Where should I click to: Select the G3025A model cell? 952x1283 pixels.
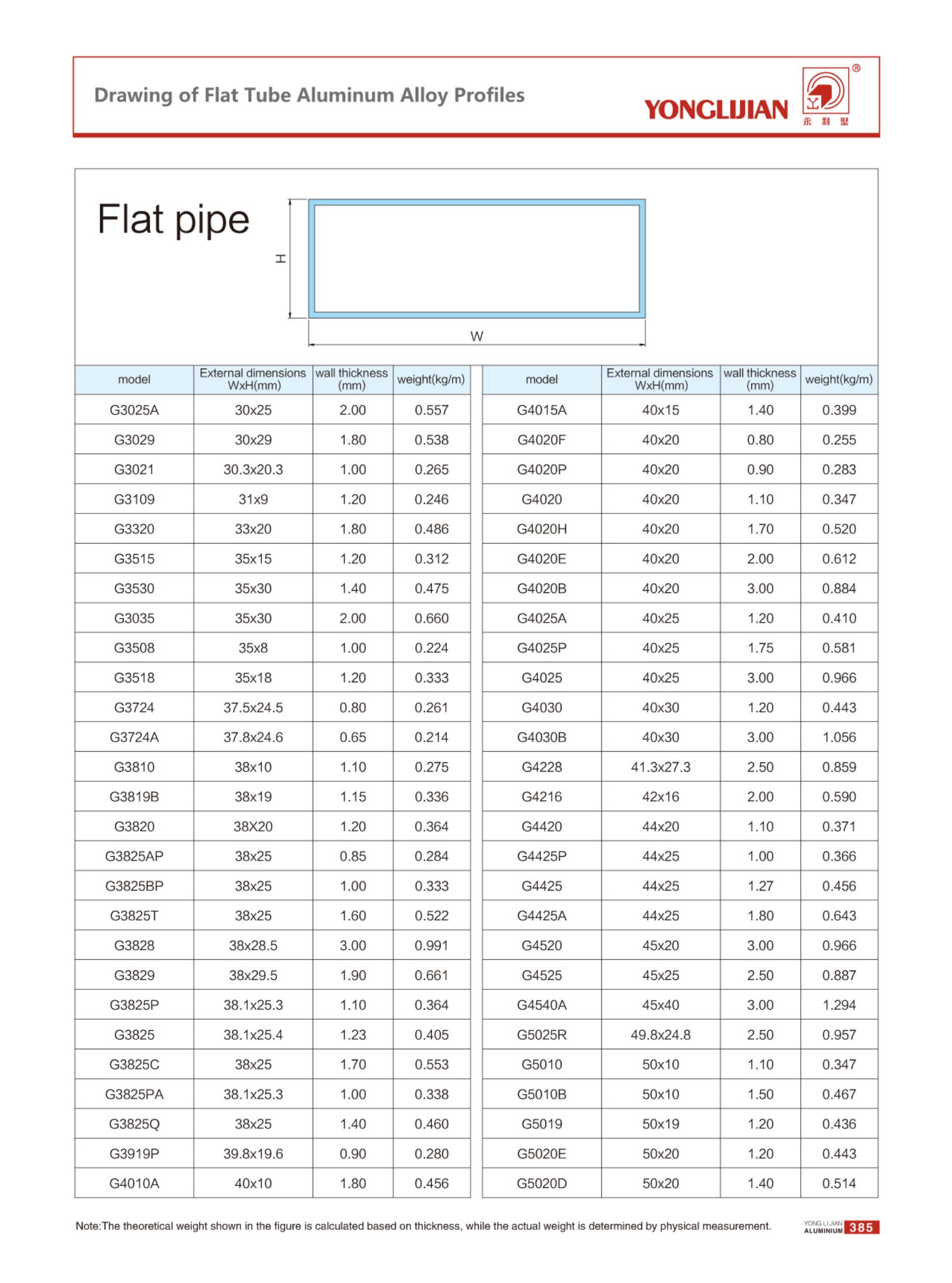(134, 410)
